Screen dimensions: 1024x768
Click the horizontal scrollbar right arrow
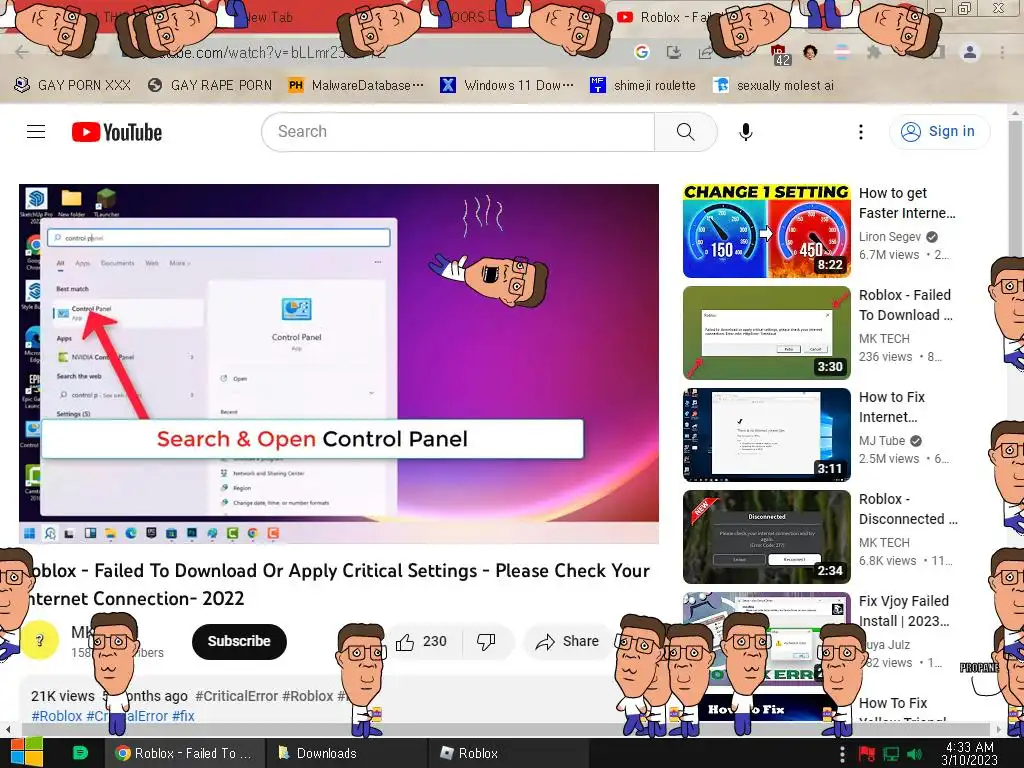tap(999, 729)
